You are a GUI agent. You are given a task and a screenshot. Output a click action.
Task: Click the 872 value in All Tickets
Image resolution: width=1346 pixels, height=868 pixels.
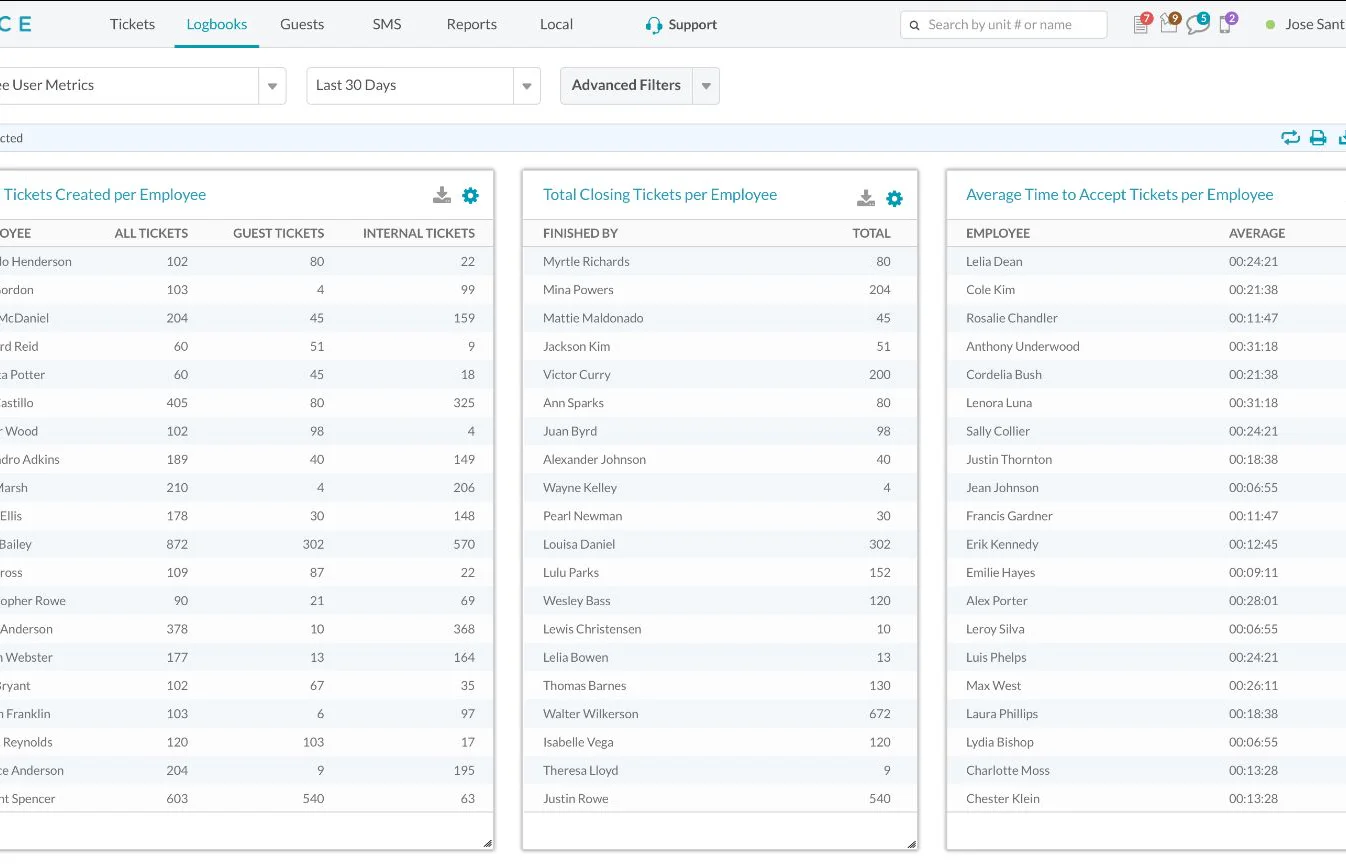(177, 545)
